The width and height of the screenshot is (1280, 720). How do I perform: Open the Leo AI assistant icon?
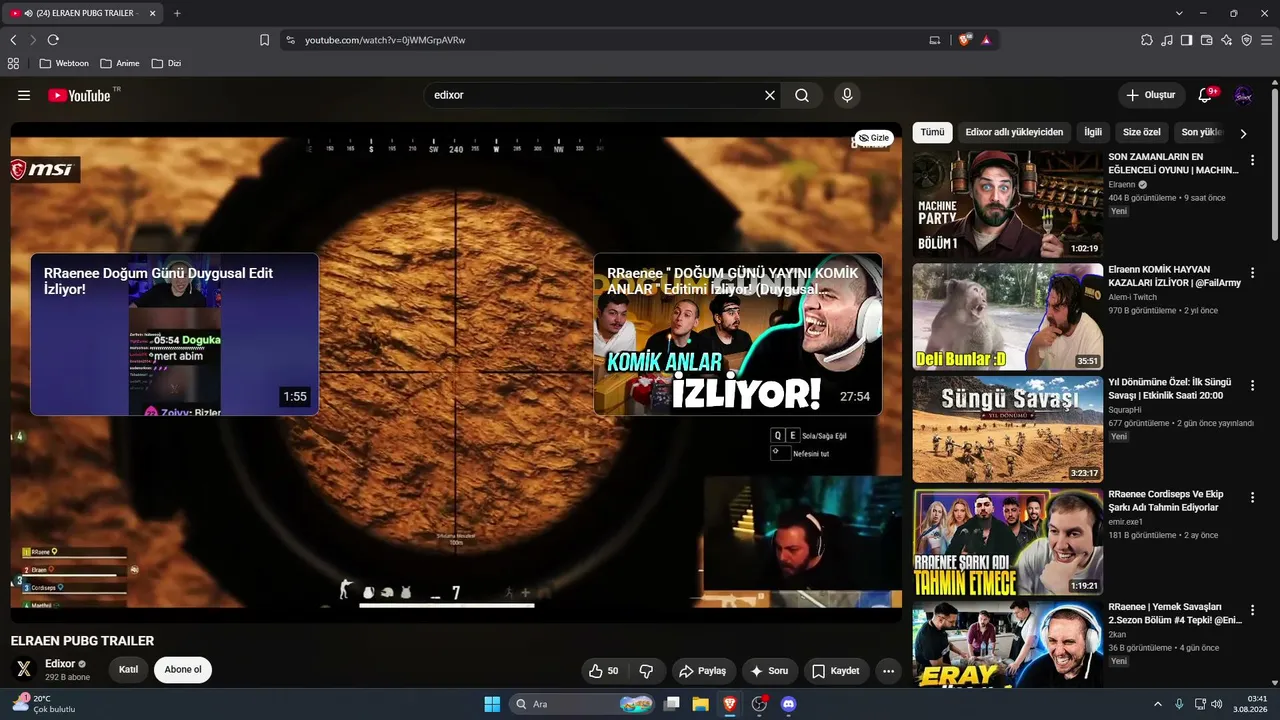(x=1227, y=40)
